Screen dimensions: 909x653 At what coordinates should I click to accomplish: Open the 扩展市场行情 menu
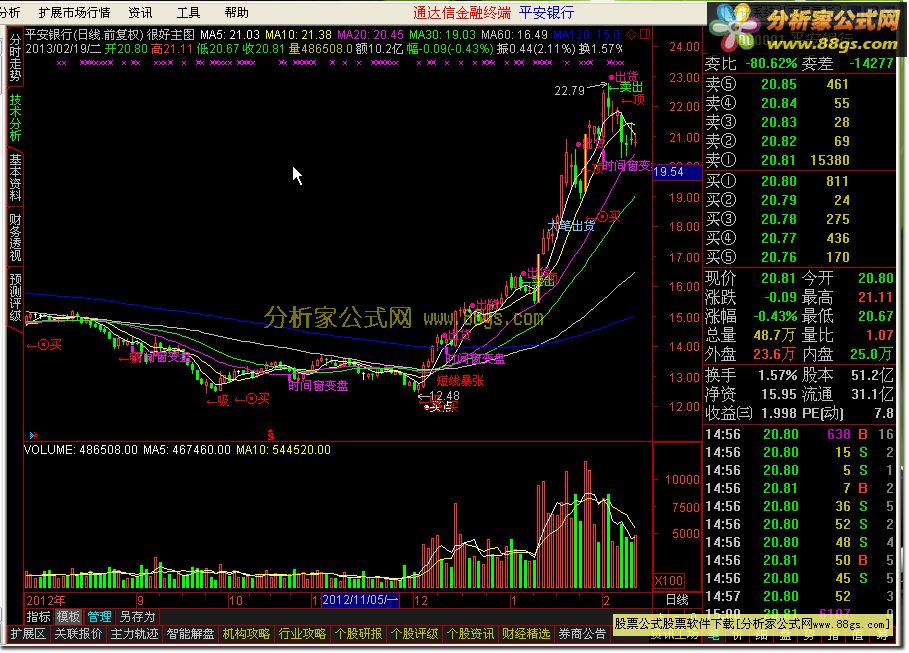coord(74,13)
